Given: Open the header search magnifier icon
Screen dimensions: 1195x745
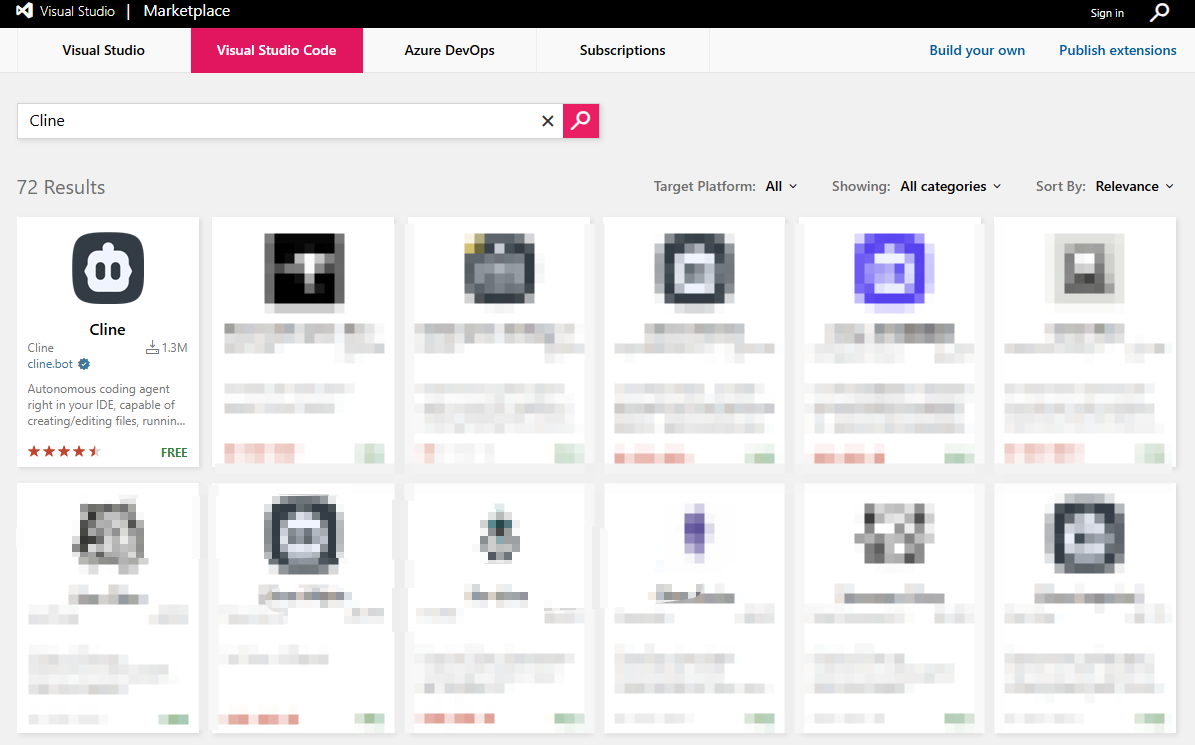Looking at the screenshot, I should (1159, 12).
